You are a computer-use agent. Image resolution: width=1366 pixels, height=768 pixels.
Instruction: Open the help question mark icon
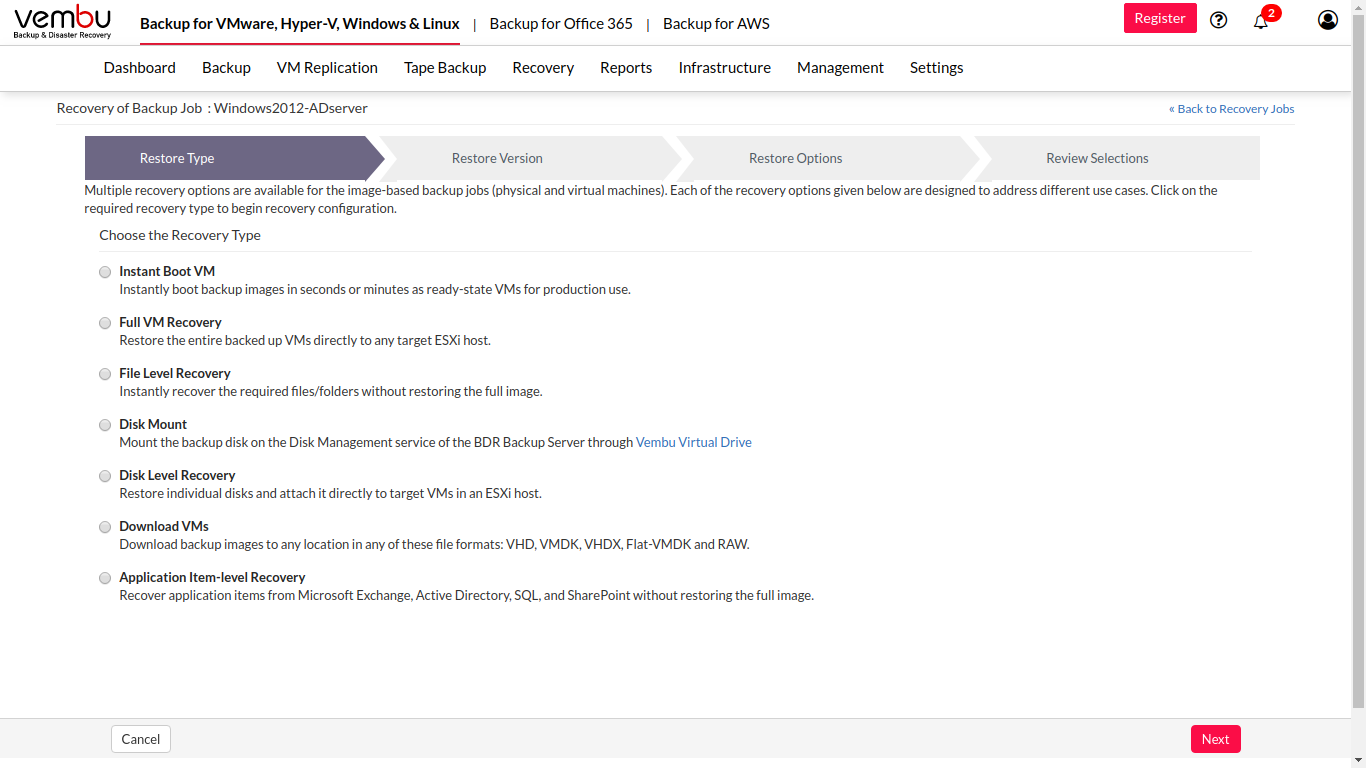click(x=1218, y=19)
